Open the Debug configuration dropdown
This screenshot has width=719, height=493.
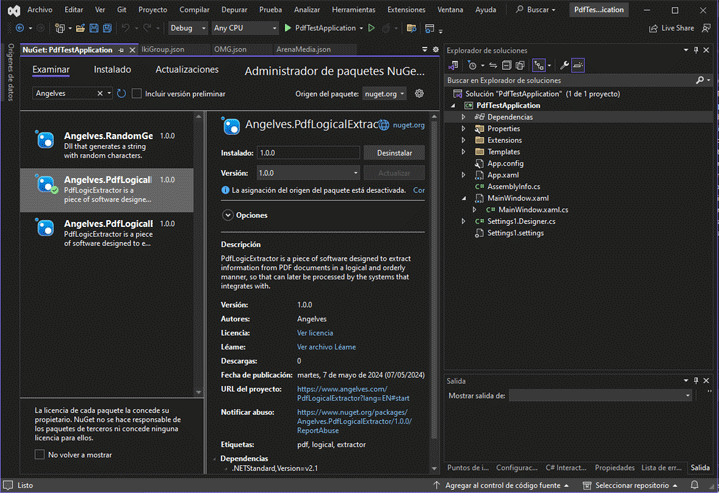pyautogui.click(x=188, y=28)
